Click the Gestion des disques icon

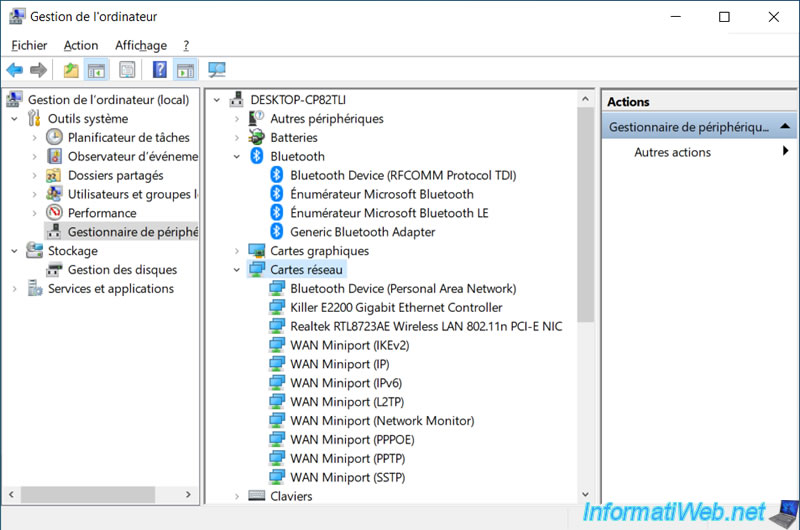[54, 269]
